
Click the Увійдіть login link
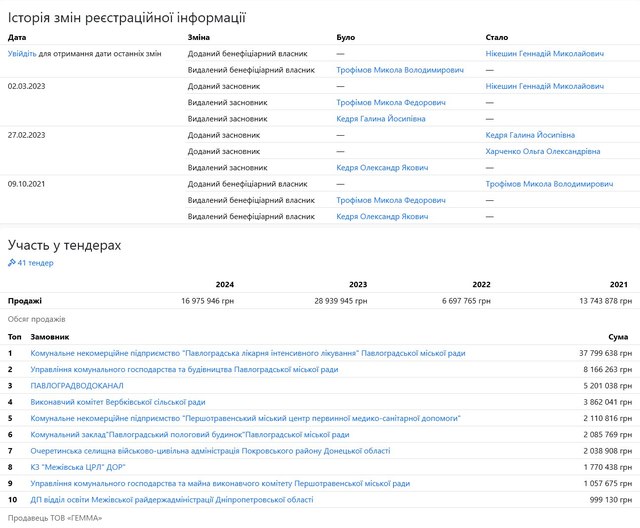tap(22, 51)
